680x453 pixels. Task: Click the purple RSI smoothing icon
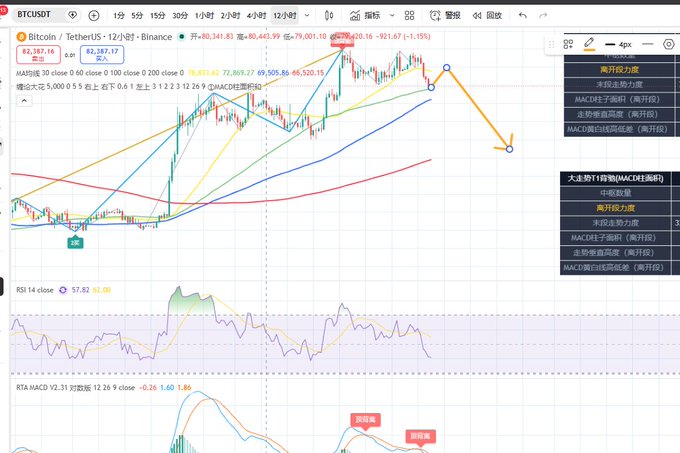point(63,290)
